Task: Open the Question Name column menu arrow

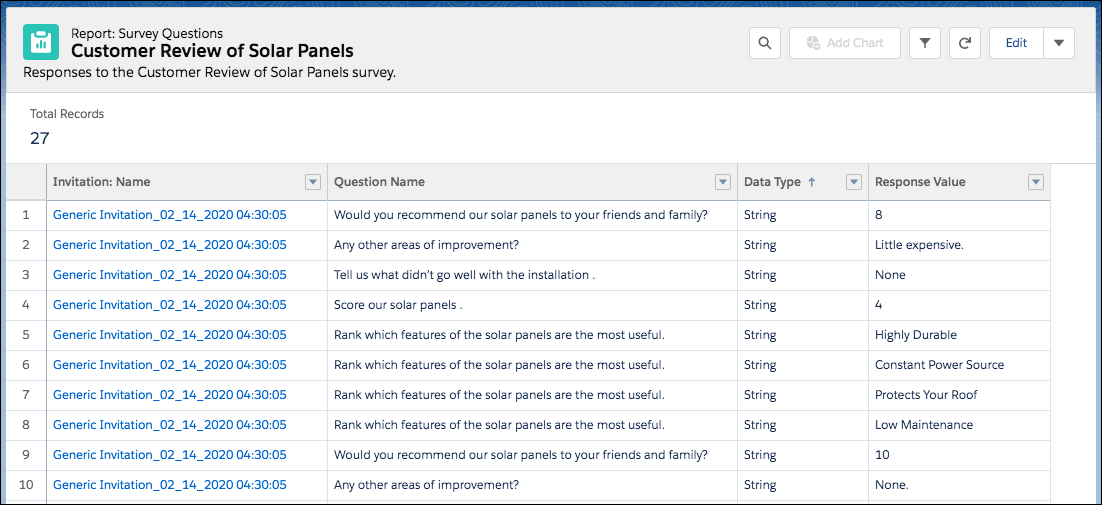Action: pos(722,182)
